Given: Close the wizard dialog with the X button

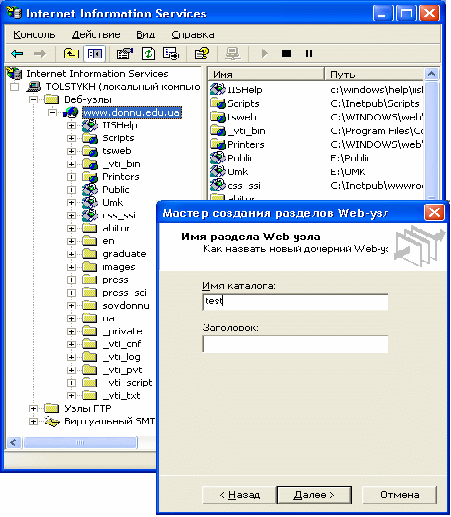Looking at the screenshot, I should point(434,212).
